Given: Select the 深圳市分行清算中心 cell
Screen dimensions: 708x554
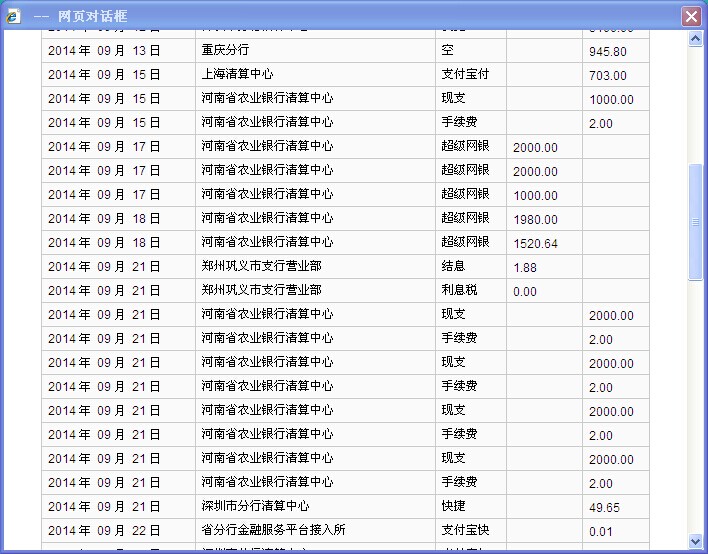Looking at the screenshot, I should (255, 506).
